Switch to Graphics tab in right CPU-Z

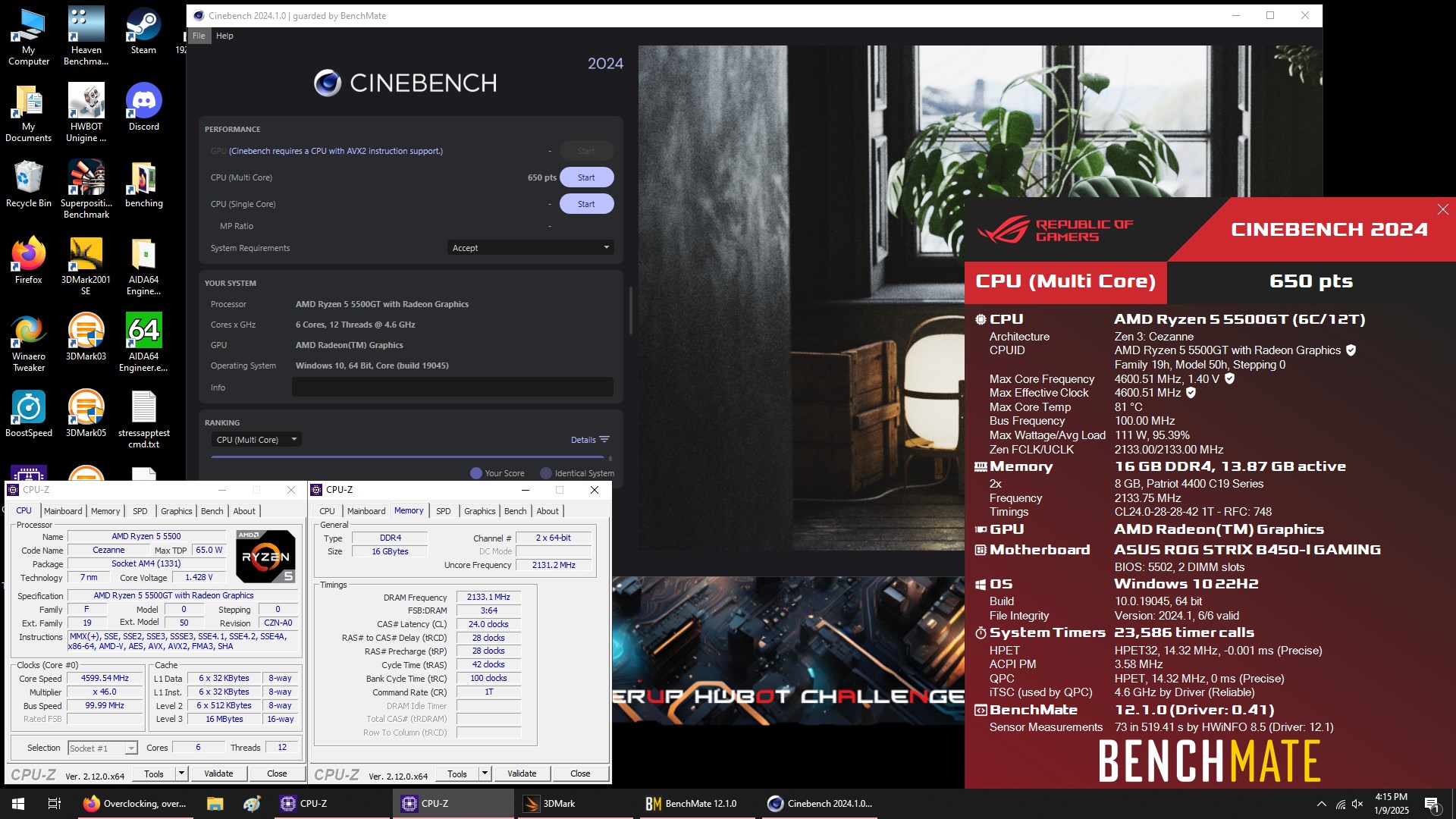[x=480, y=511]
